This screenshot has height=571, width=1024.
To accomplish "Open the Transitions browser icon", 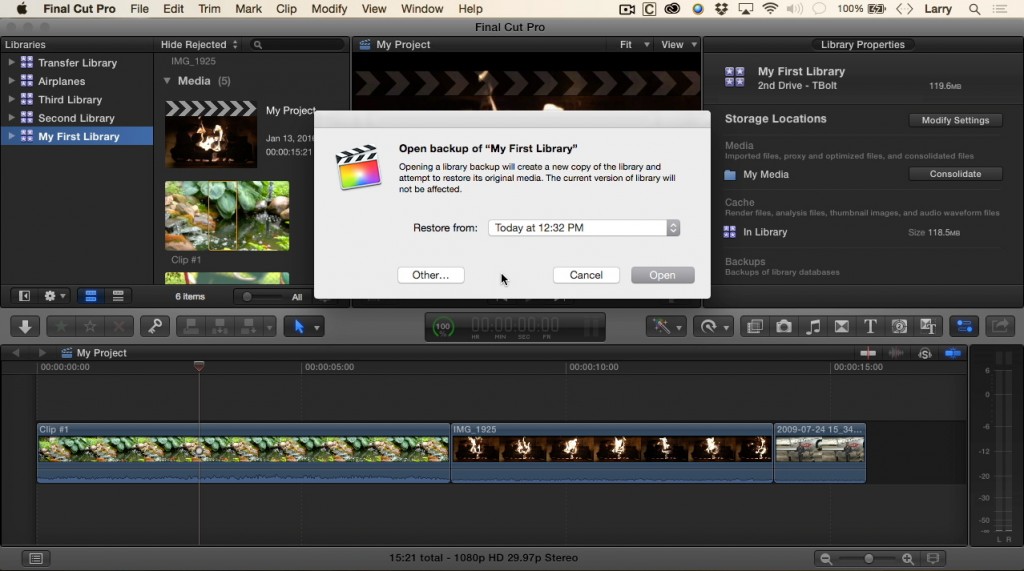I will 841,326.
